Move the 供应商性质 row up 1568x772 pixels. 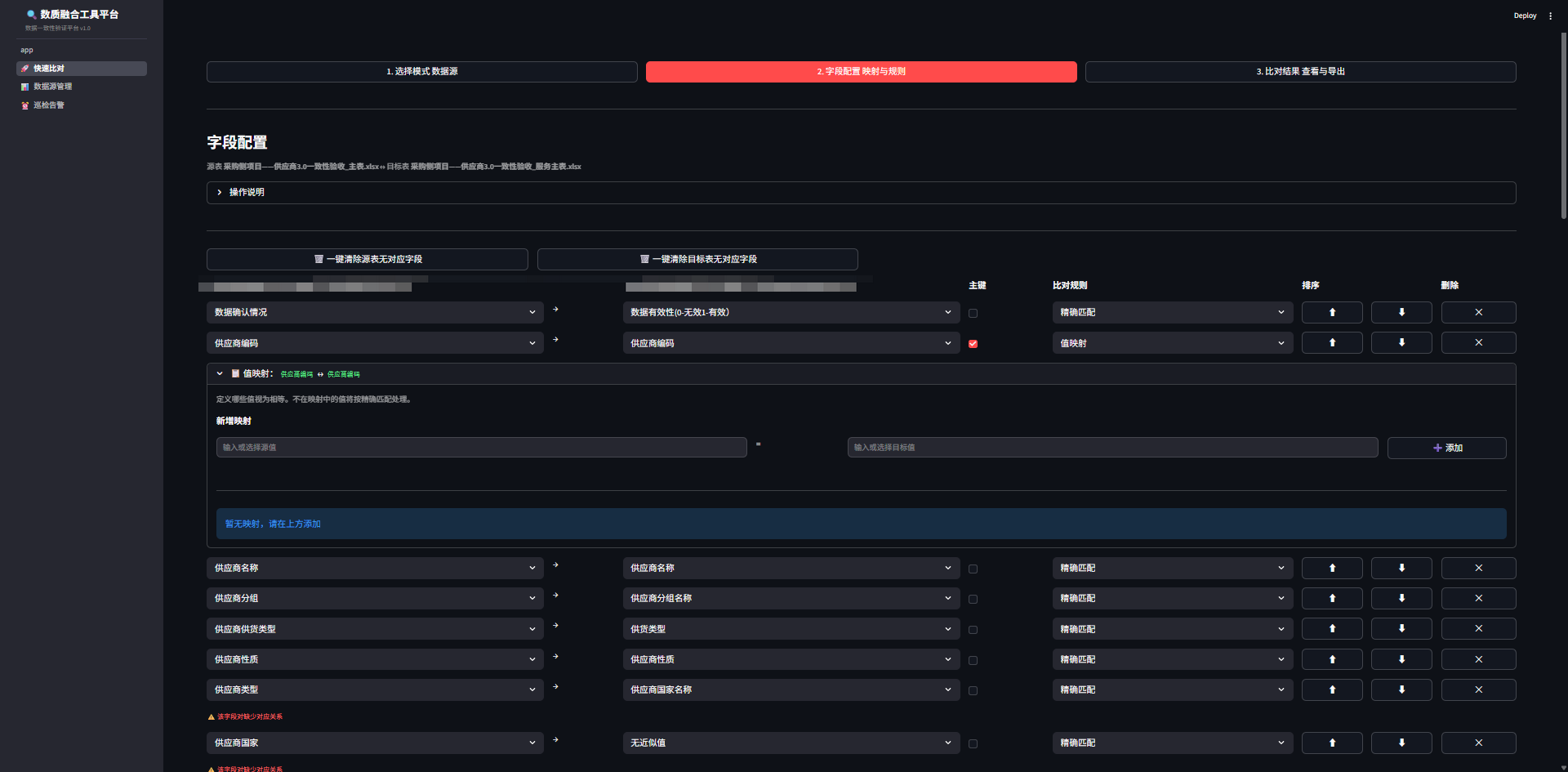tap(1331, 659)
